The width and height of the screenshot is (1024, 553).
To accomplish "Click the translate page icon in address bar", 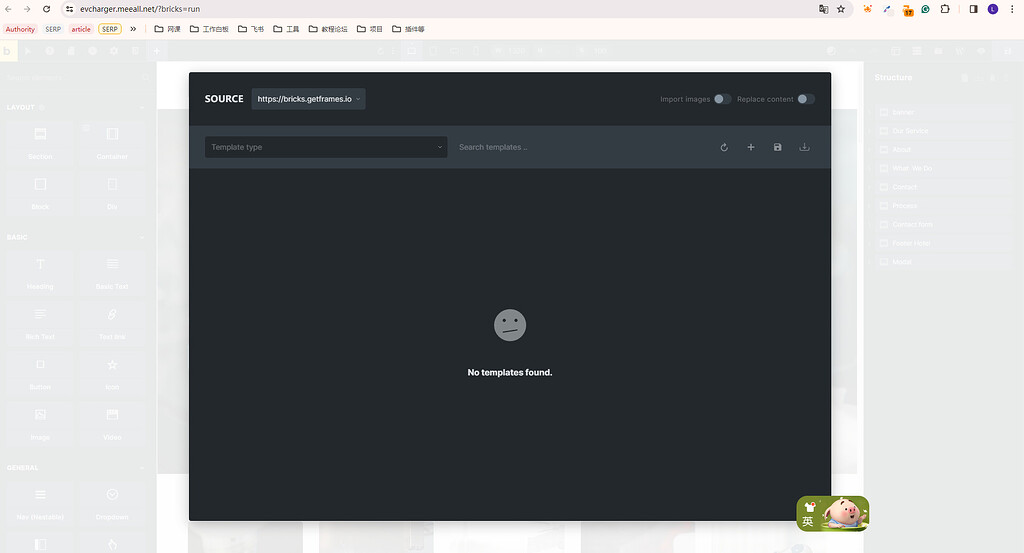I will click(x=823, y=9).
